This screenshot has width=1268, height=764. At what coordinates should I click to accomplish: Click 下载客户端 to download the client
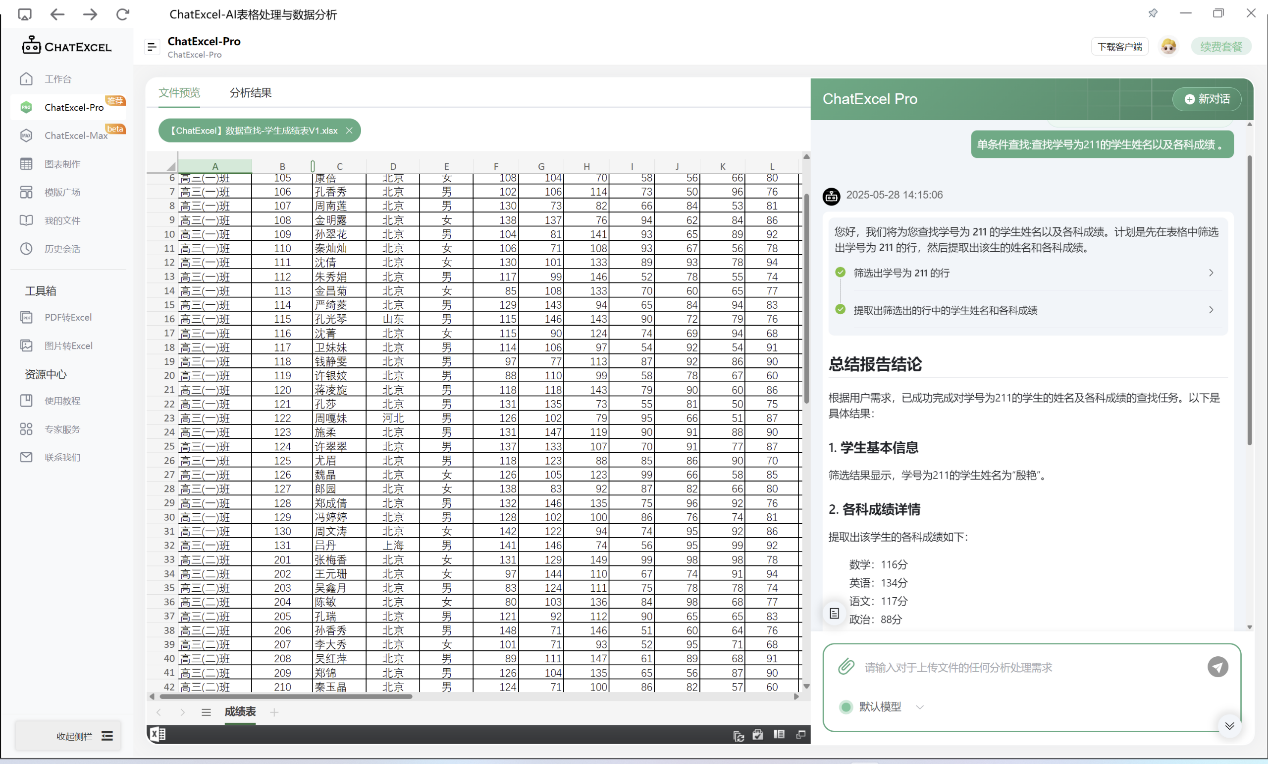[1120, 46]
